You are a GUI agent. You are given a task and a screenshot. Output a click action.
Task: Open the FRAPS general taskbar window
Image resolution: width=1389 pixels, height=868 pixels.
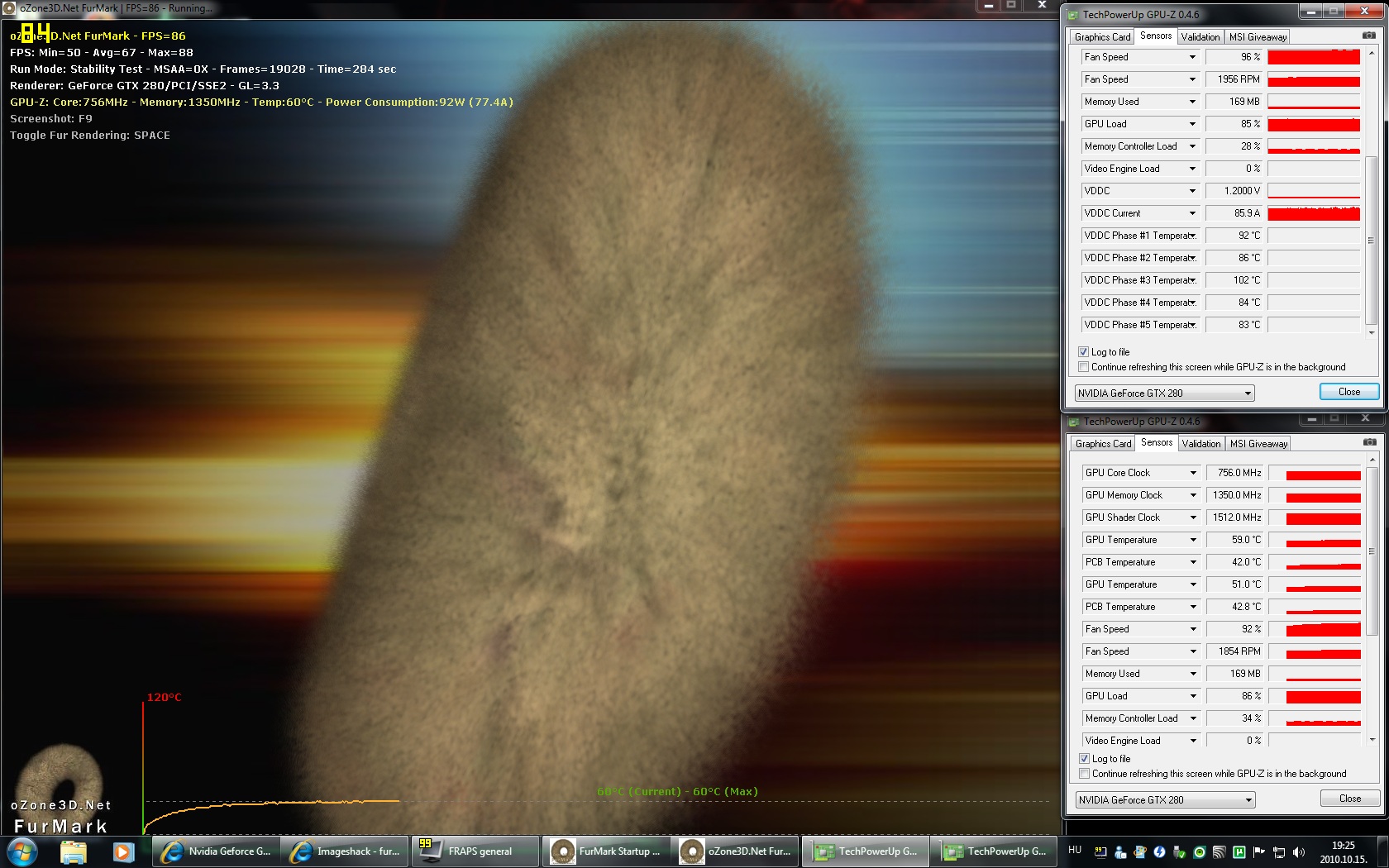coord(475,851)
